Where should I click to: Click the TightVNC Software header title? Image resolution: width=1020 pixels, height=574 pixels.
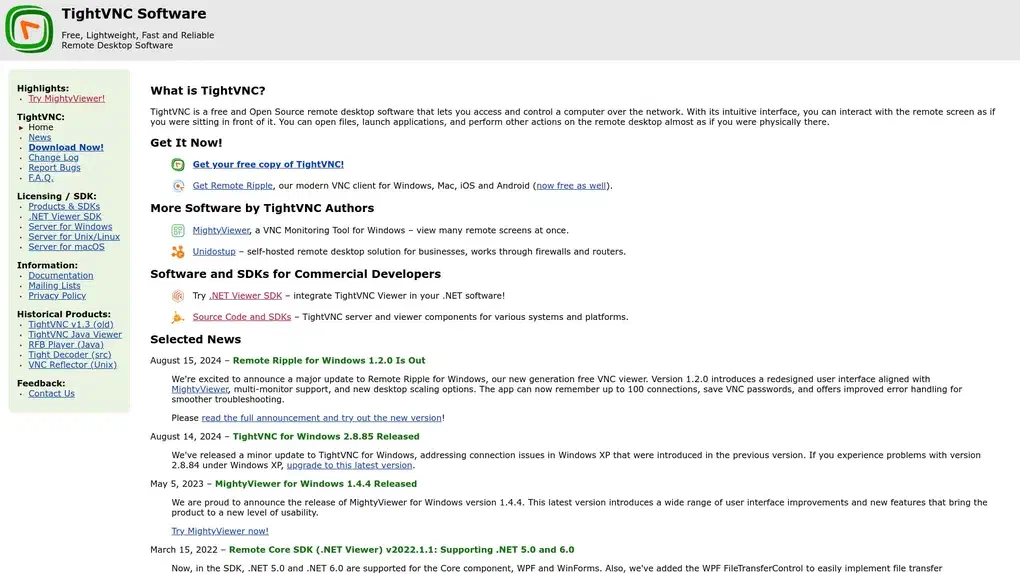[x=133, y=14]
